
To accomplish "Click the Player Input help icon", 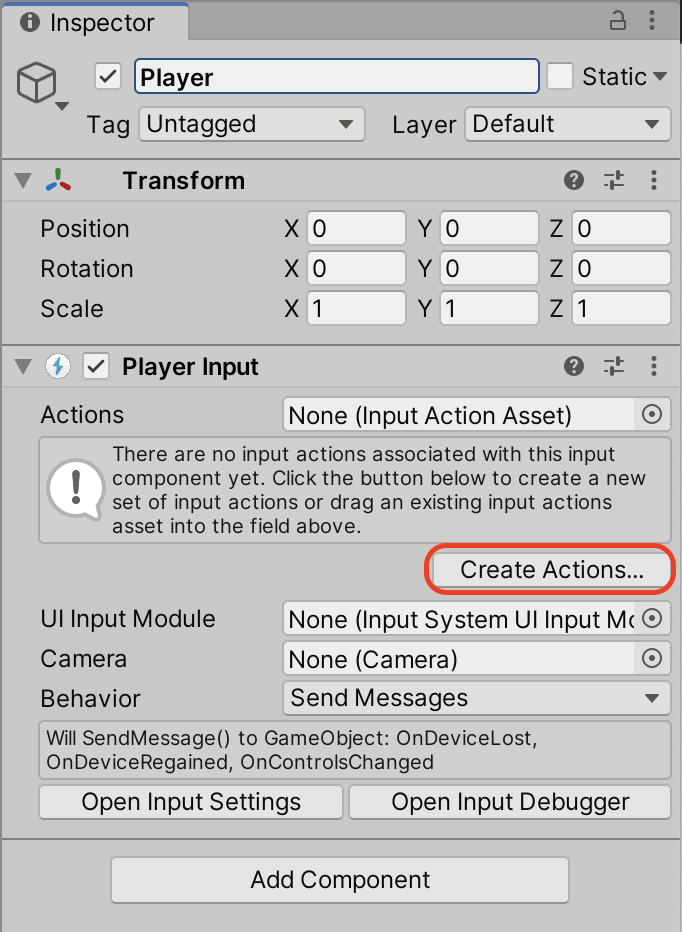I will pos(573,367).
